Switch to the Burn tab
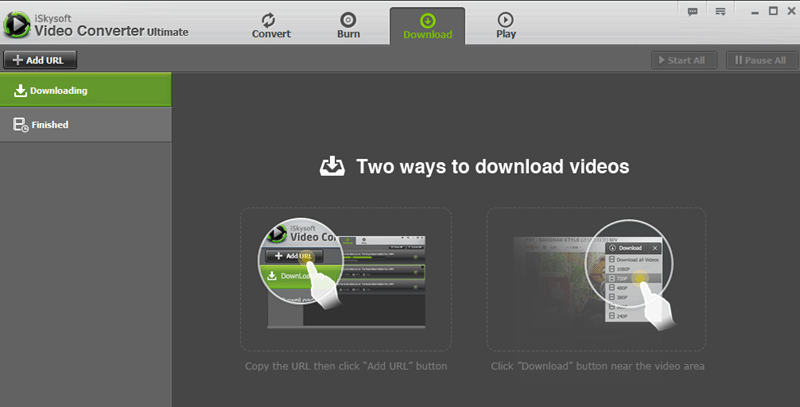This screenshot has height=407, width=800. pos(348,26)
